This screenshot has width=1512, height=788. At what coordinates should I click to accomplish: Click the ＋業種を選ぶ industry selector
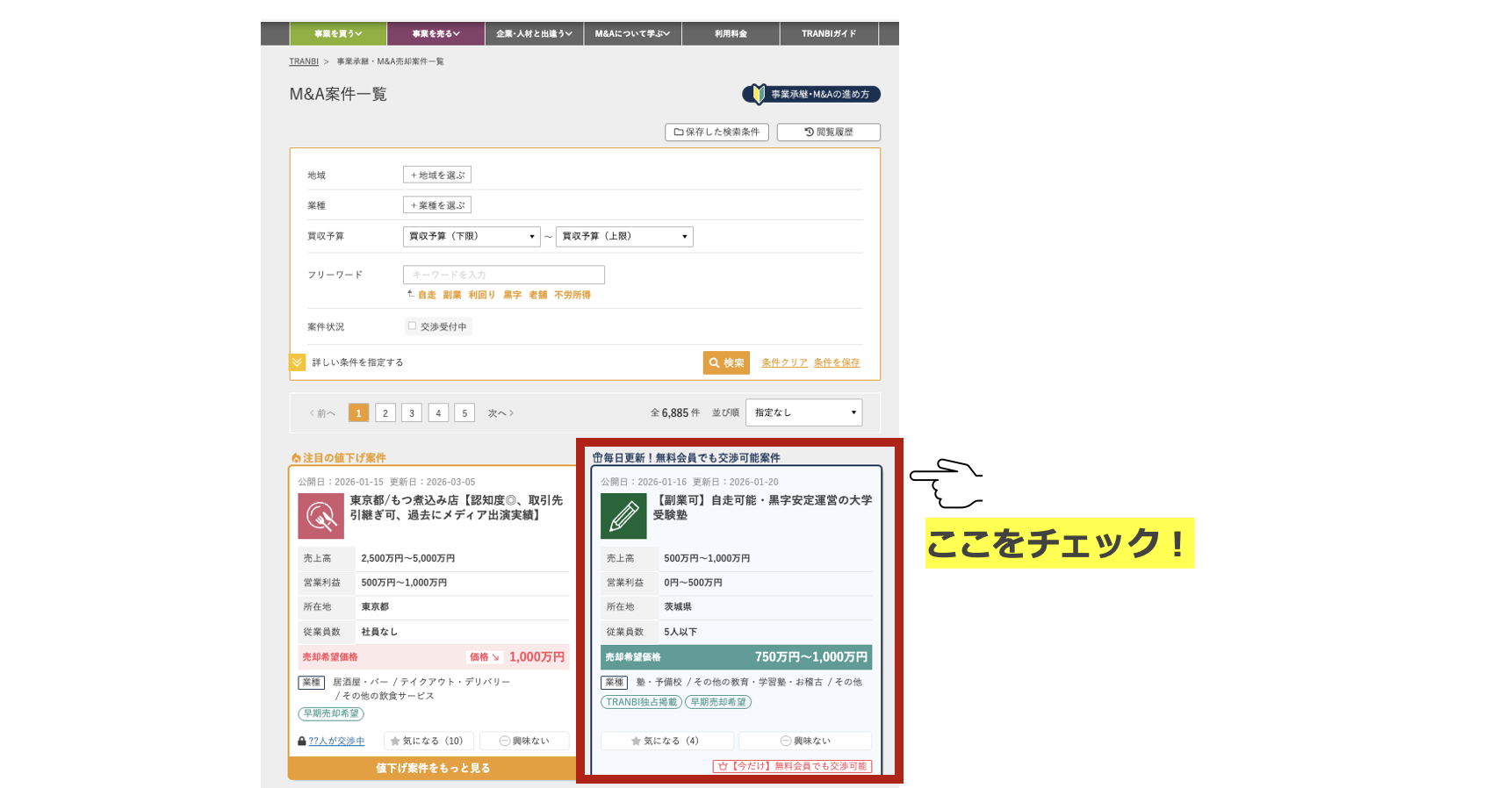[437, 204]
